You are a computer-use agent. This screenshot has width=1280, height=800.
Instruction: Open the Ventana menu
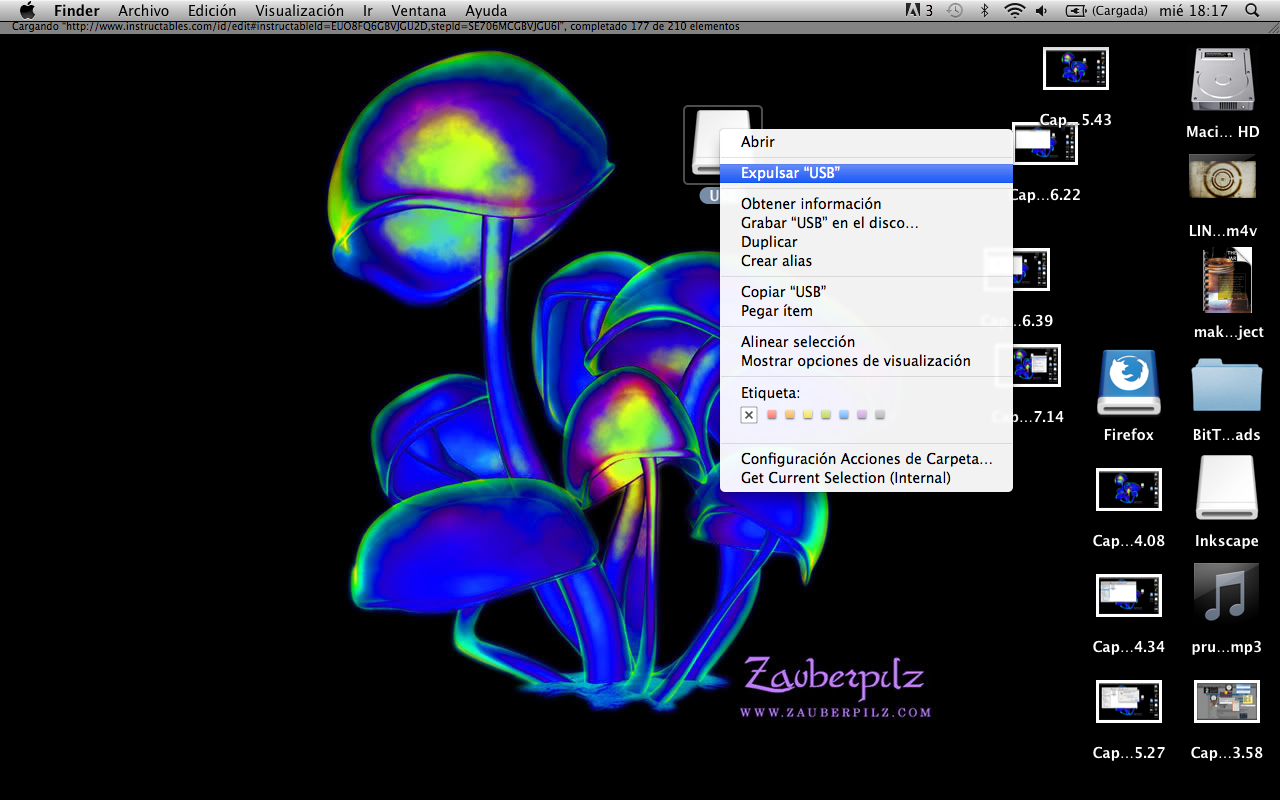point(419,11)
